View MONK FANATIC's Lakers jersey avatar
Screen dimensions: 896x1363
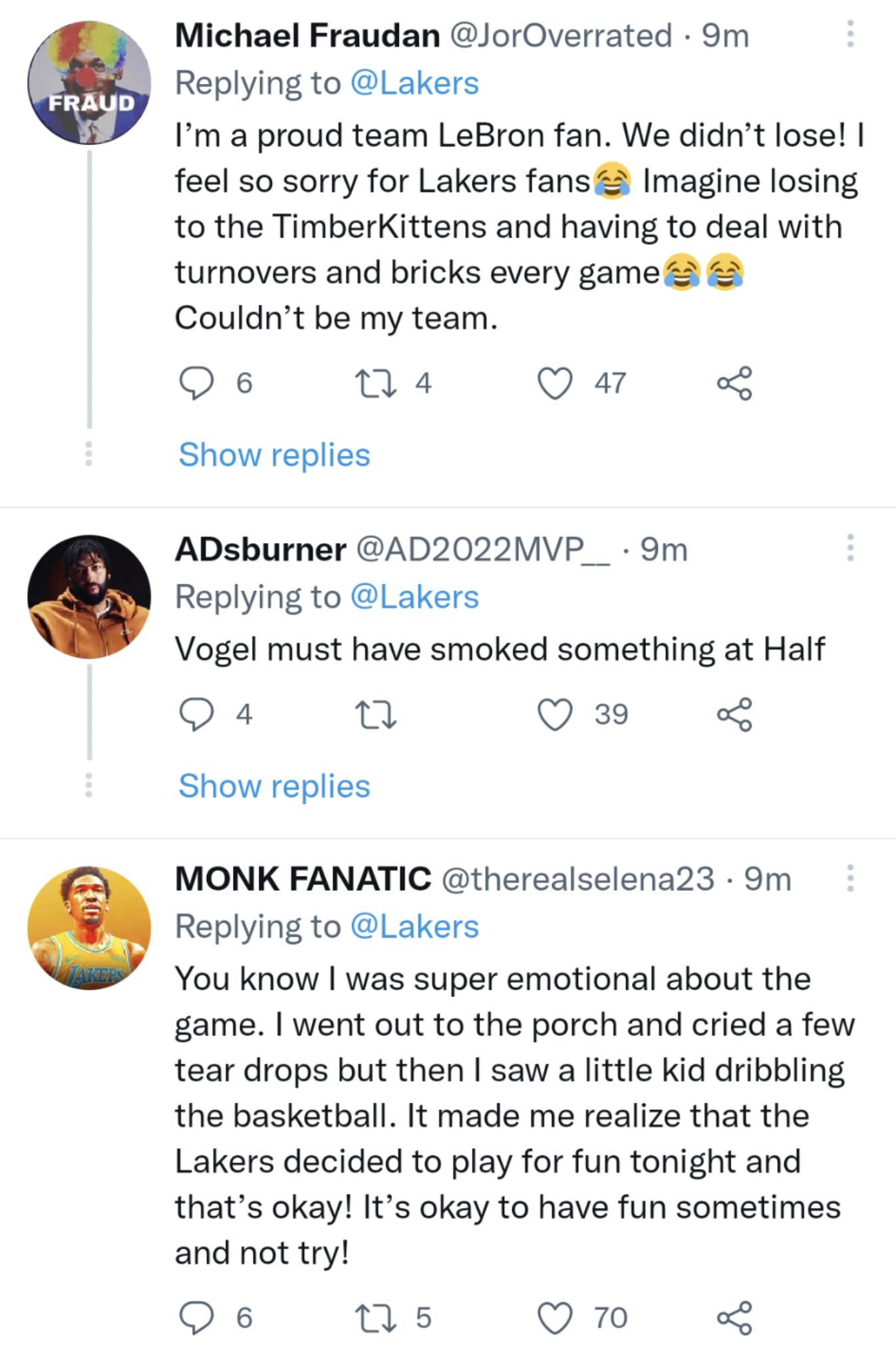(x=89, y=928)
